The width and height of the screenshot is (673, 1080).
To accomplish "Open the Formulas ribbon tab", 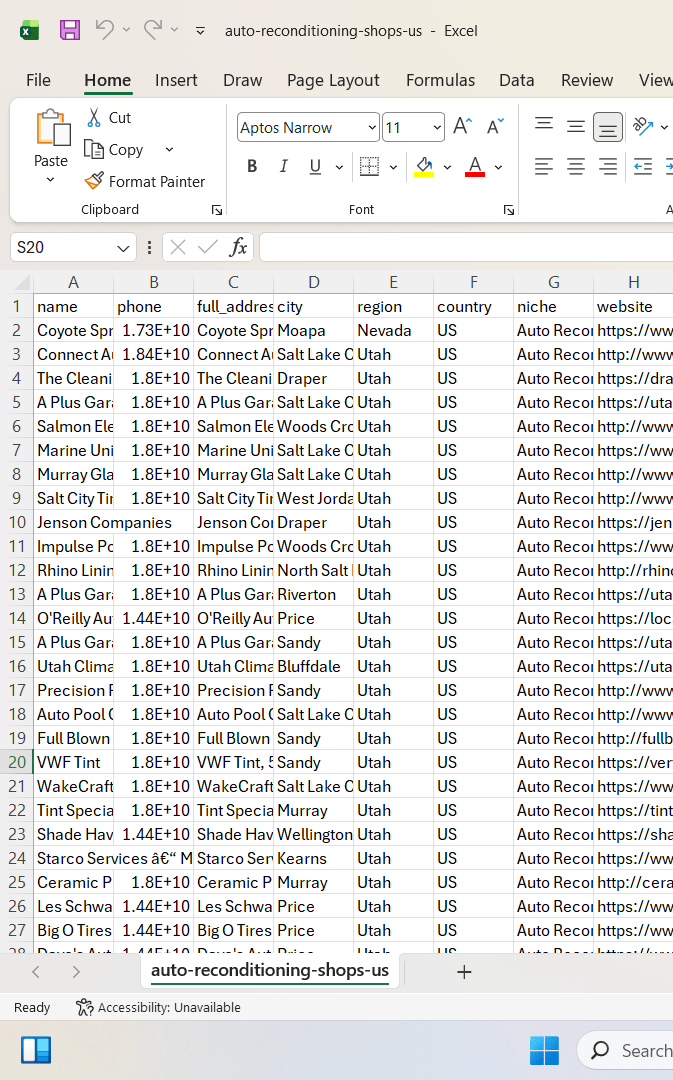I will (x=440, y=81).
